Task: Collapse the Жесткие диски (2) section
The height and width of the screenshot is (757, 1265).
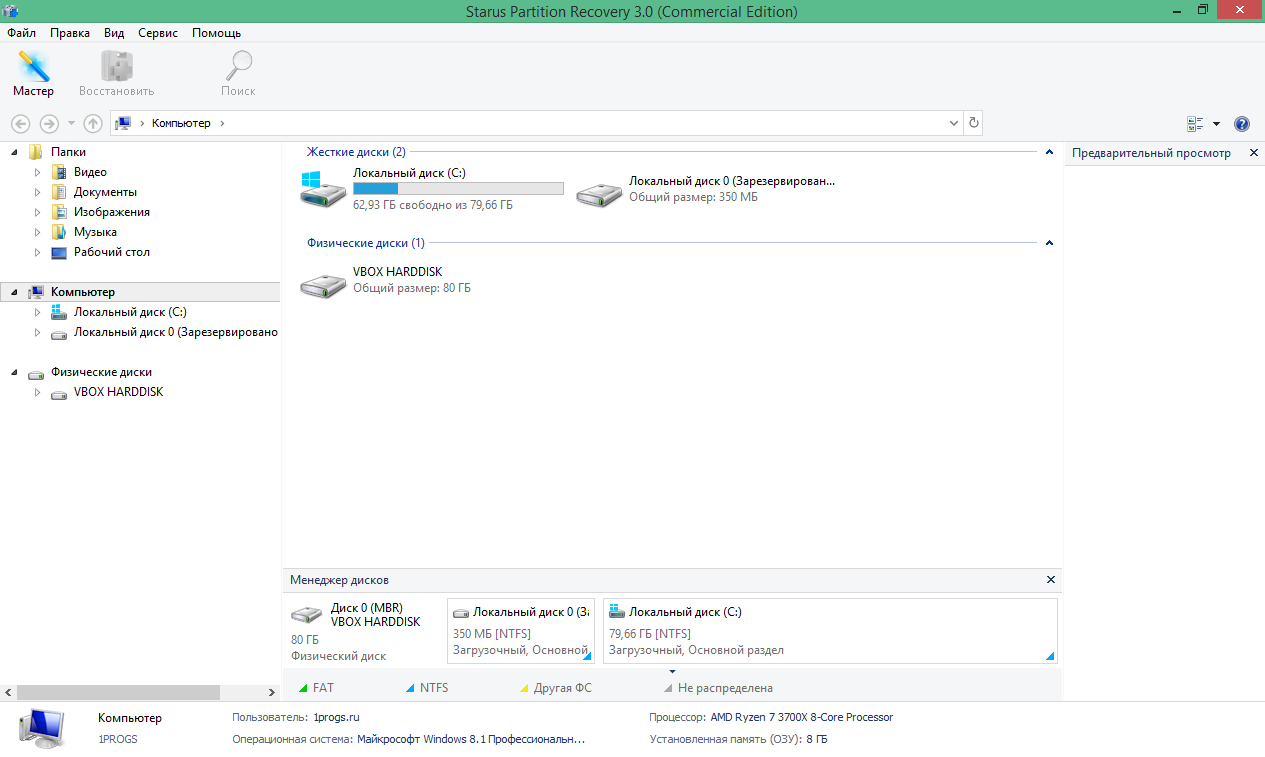Action: (x=1049, y=152)
